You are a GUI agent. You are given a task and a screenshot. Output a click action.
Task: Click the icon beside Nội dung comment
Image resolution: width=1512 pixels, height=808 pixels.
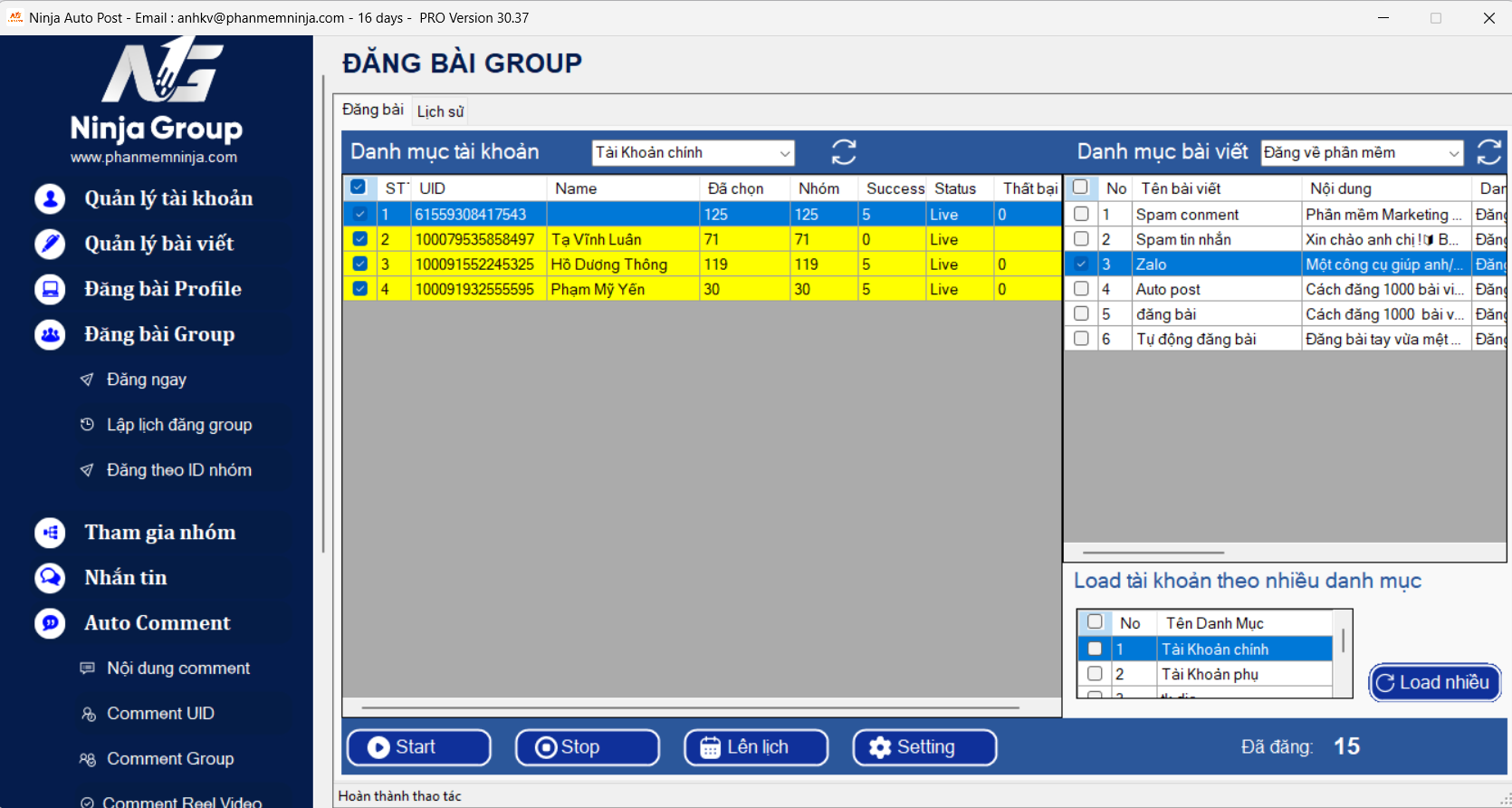click(87, 669)
